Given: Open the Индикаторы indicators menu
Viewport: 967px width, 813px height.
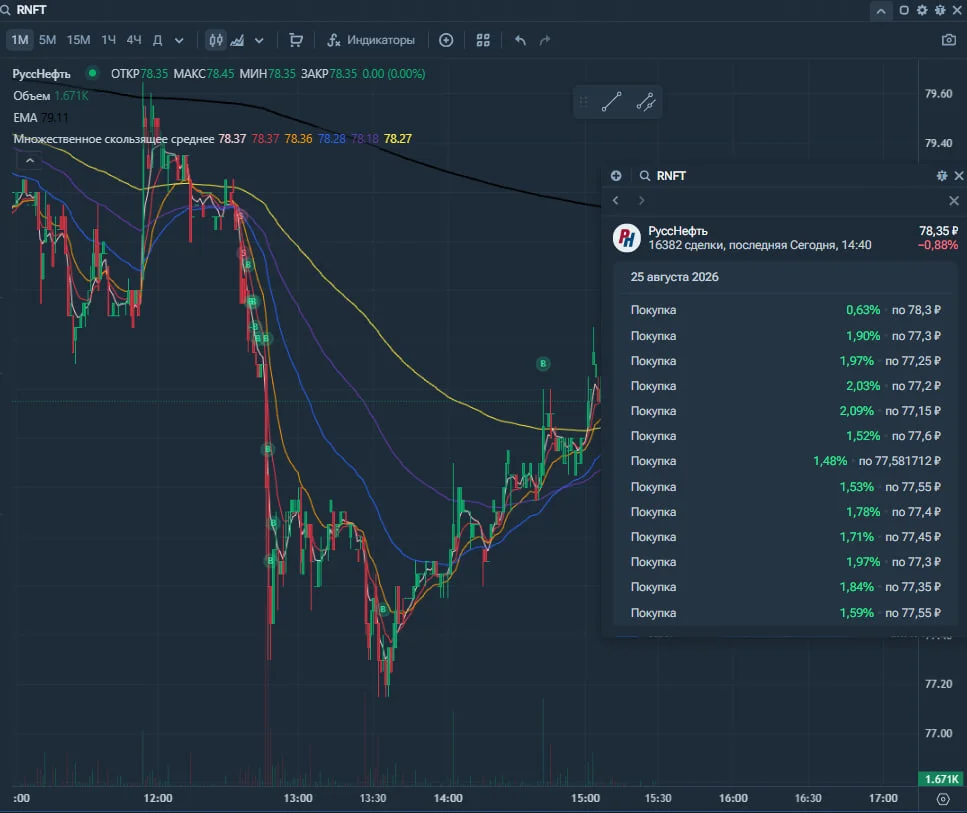Looking at the screenshot, I should point(371,40).
